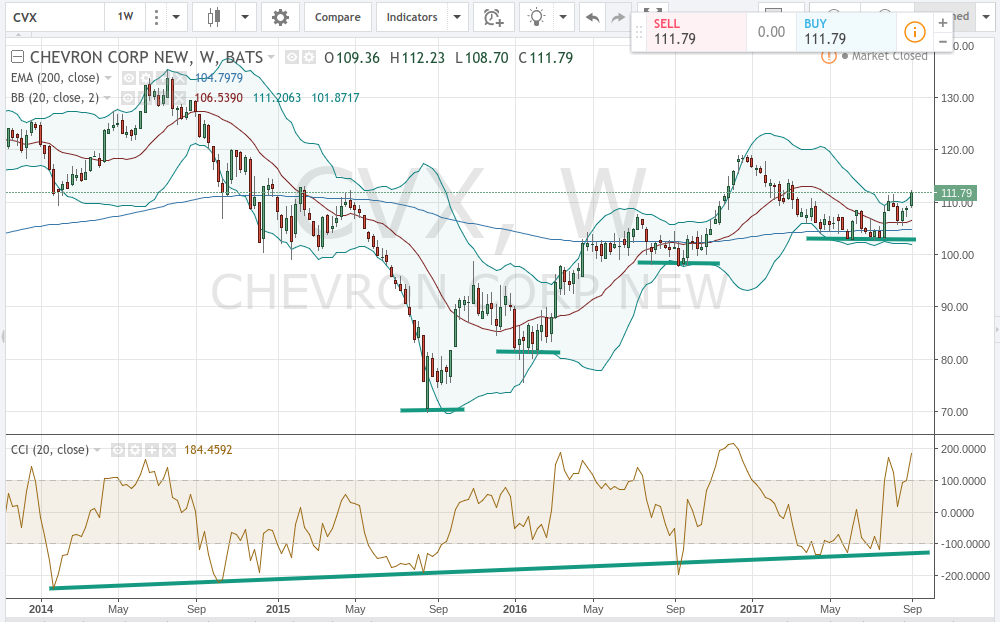Click the BB basis value 106.5390
Image resolution: width=1000 pixels, height=622 pixels.
pyautogui.click(x=219, y=98)
